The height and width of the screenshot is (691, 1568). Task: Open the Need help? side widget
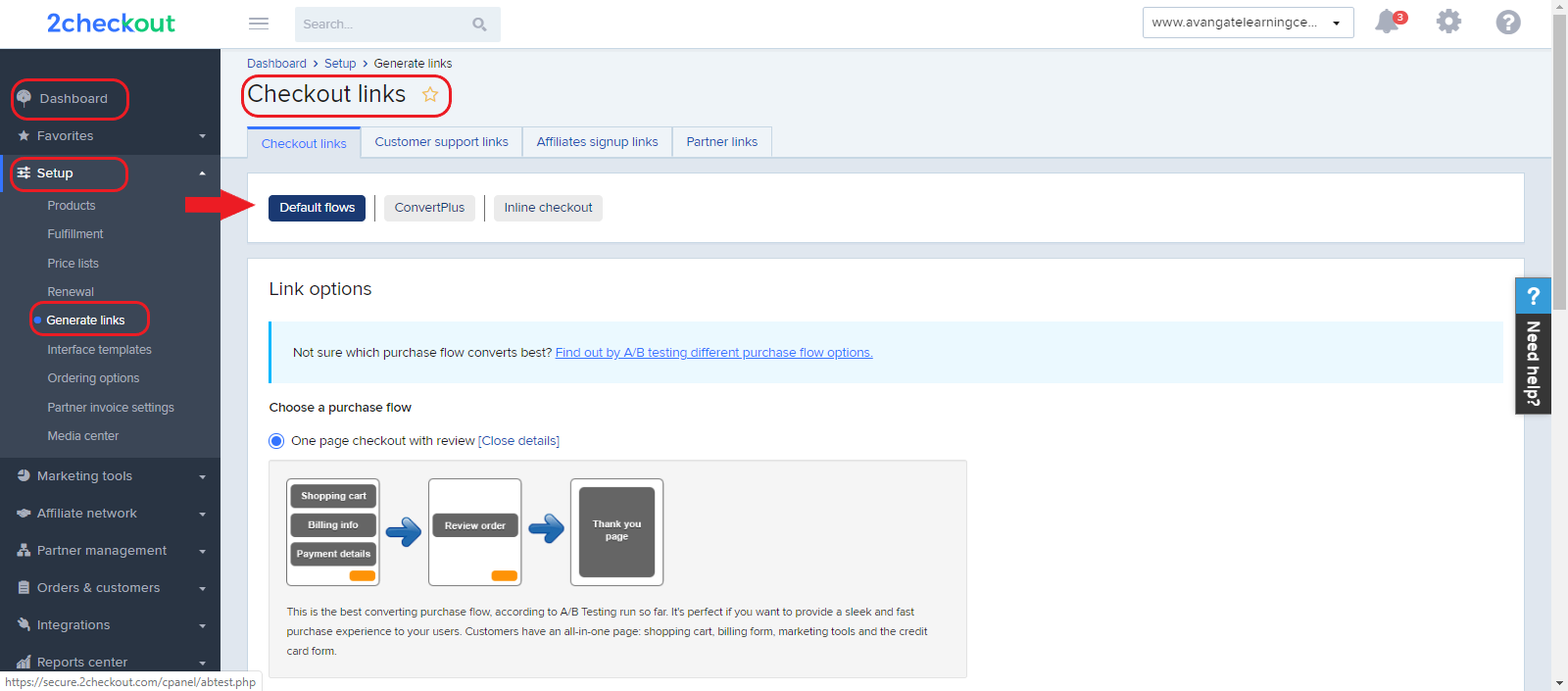1533,346
